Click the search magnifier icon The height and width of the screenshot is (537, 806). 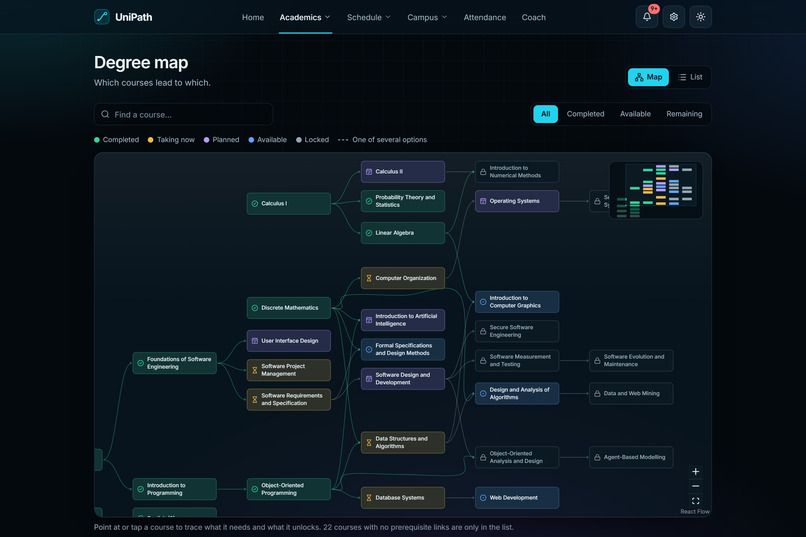click(105, 114)
